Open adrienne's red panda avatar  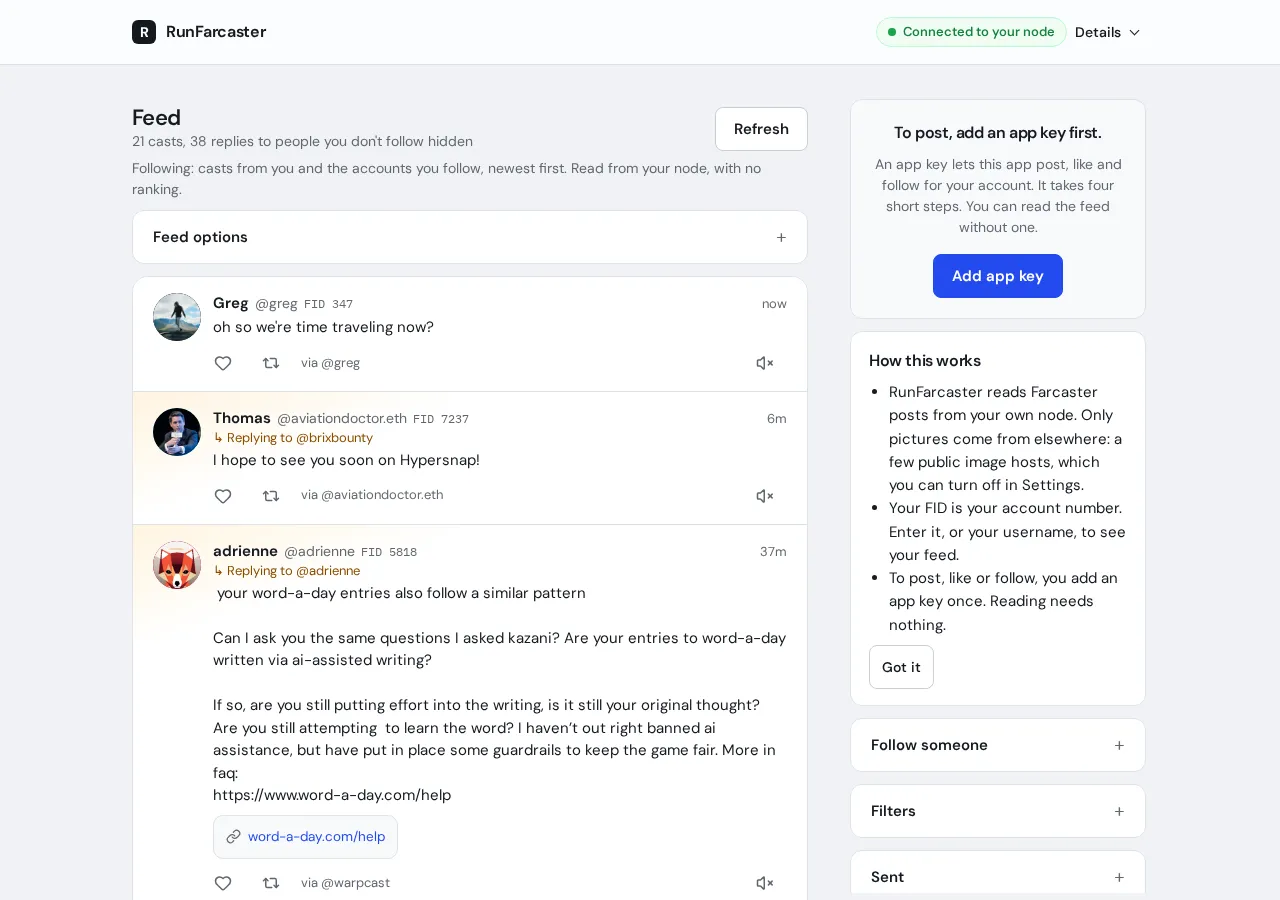pos(177,565)
